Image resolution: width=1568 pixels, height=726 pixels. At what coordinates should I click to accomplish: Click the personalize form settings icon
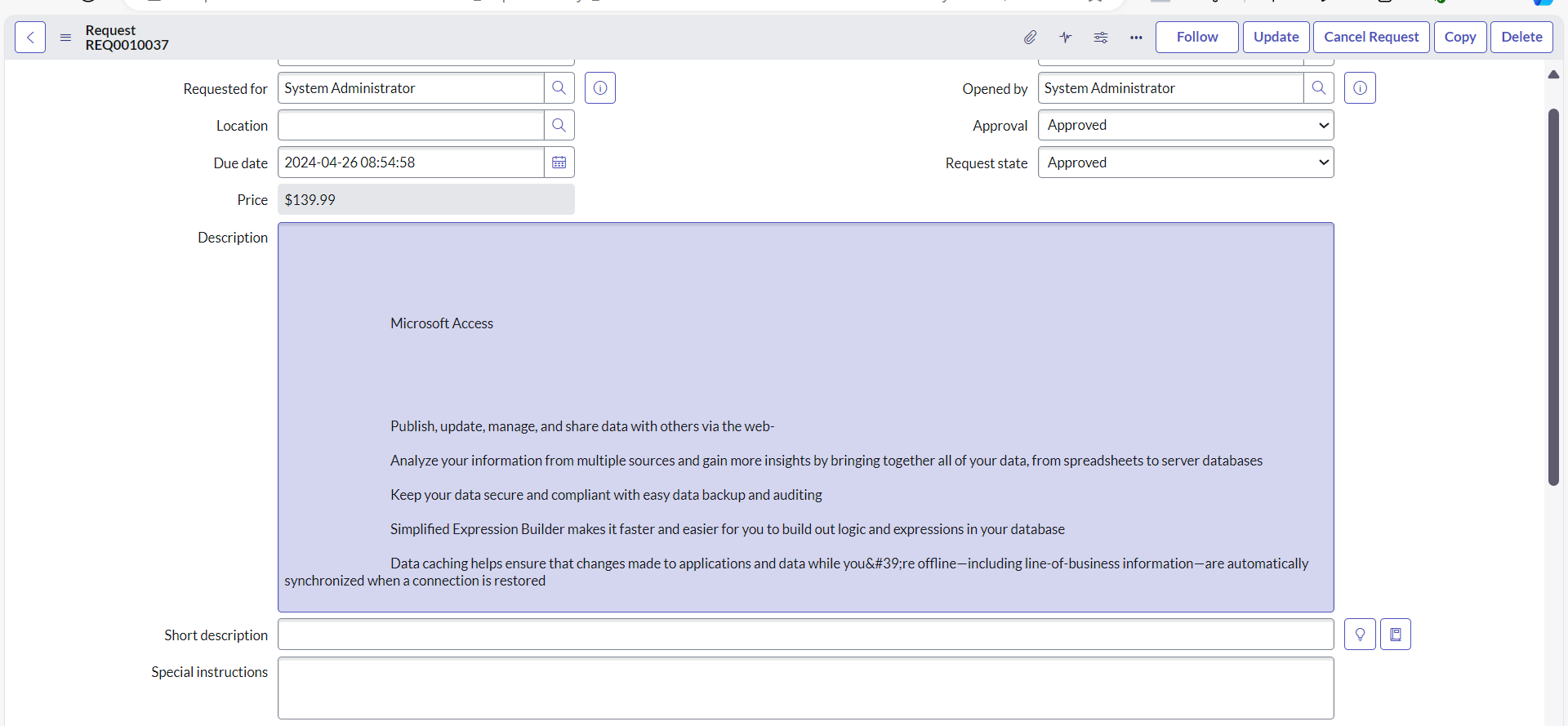pyautogui.click(x=1101, y=38)
